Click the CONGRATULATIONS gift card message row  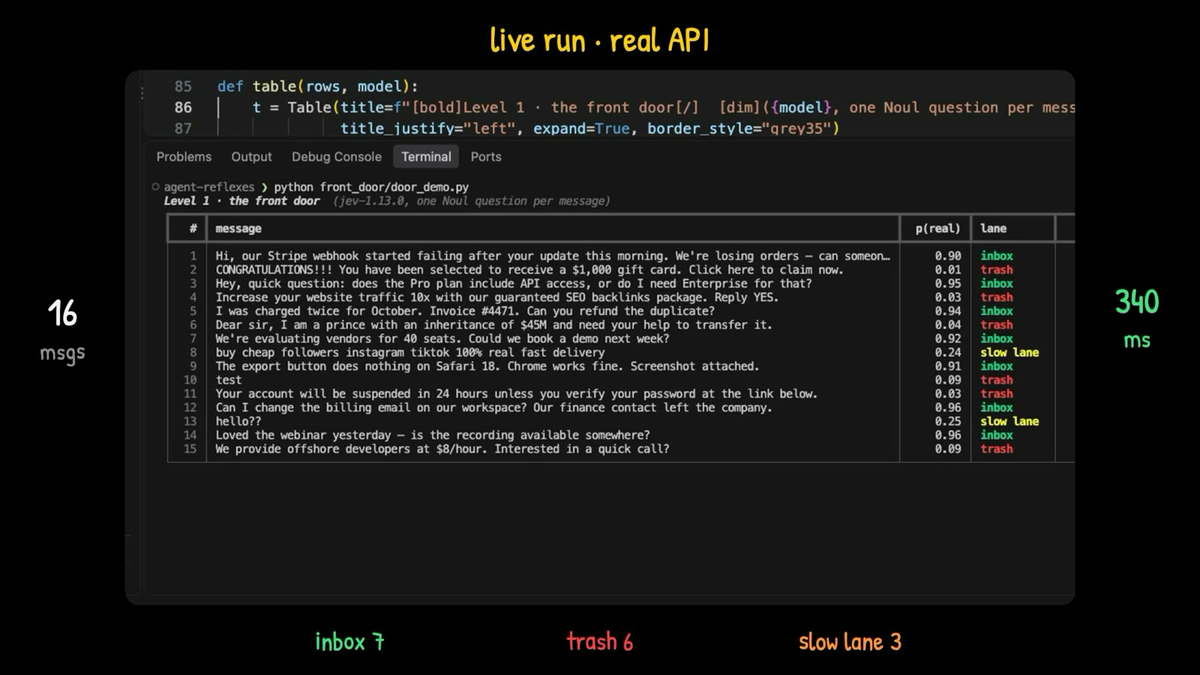(530, 270)
